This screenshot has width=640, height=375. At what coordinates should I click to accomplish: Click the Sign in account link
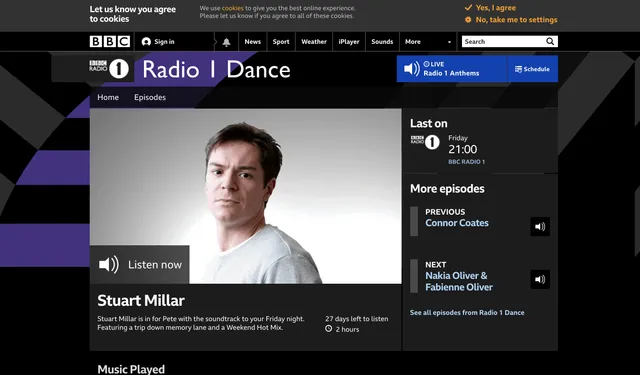(x=158, y=42)
